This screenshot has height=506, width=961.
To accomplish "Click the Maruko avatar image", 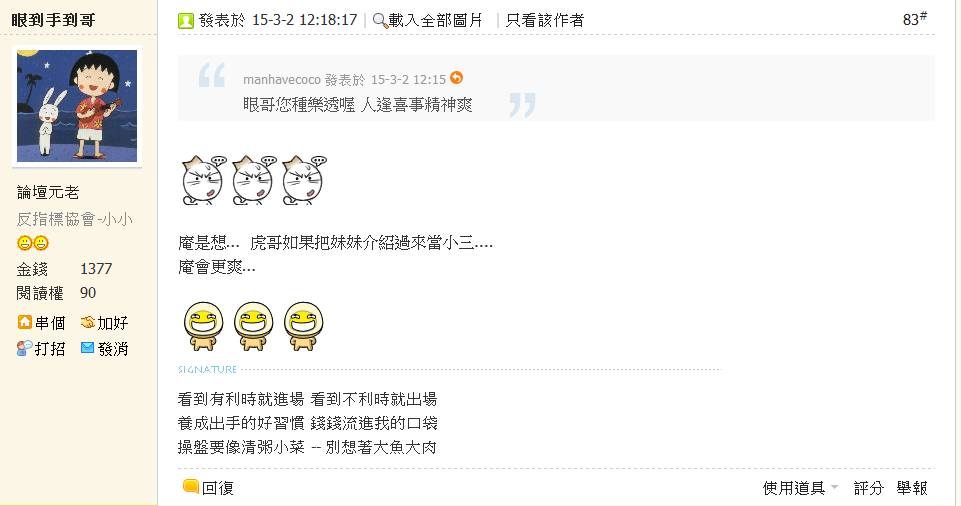I will coord(77,106).
